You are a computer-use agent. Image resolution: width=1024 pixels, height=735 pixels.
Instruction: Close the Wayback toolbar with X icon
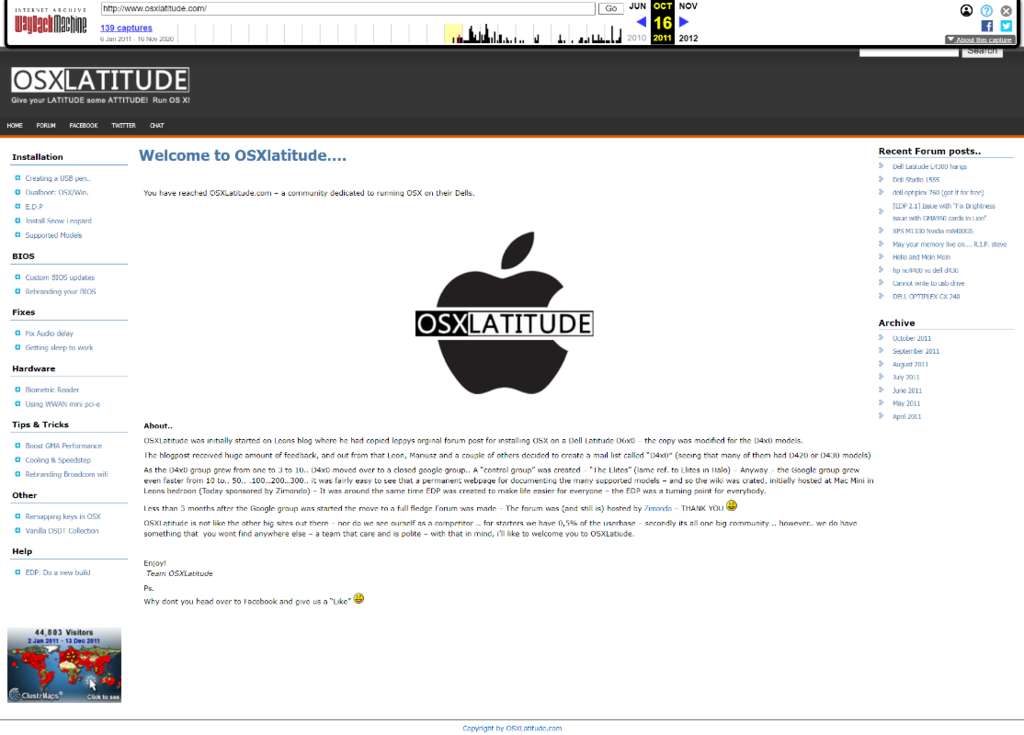pos(1006,10)
